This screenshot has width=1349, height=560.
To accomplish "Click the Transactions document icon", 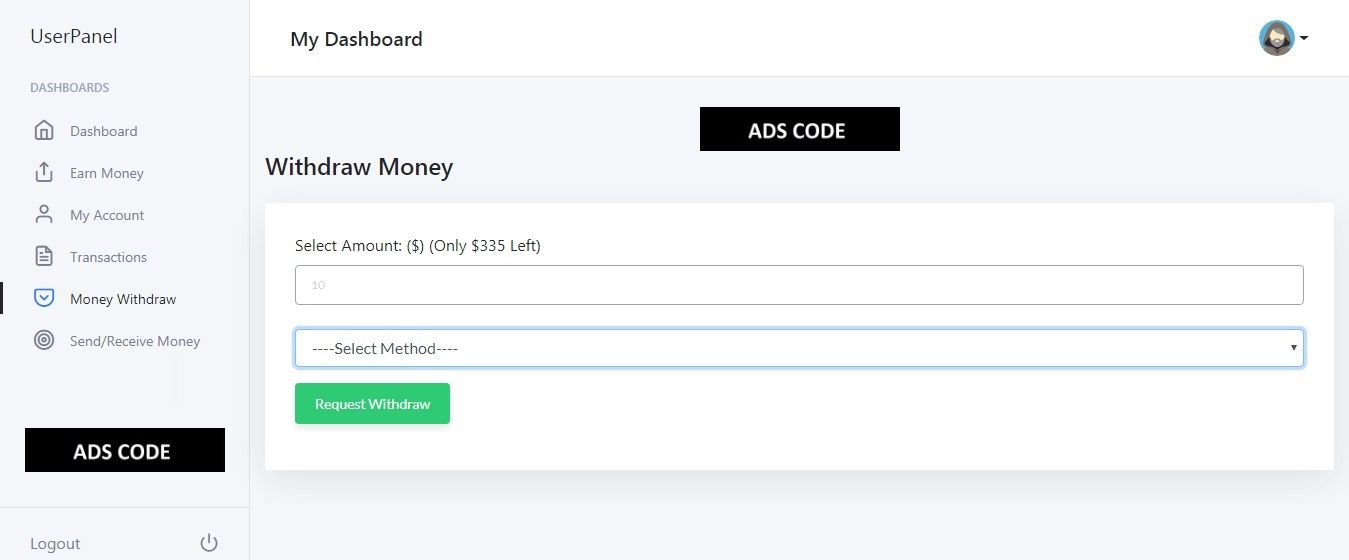I will pyautogui.click(x=44, y=256).
